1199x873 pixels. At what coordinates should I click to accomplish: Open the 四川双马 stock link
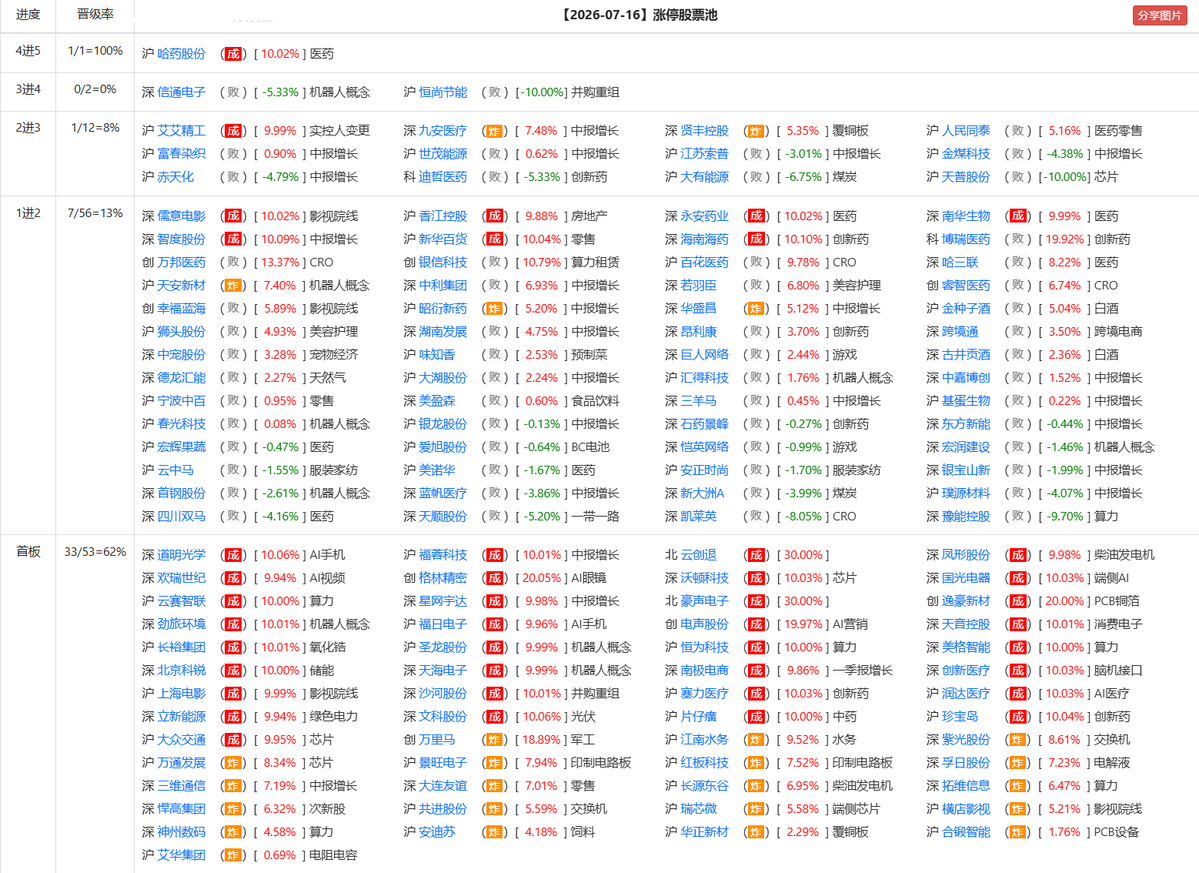point(181,516)
